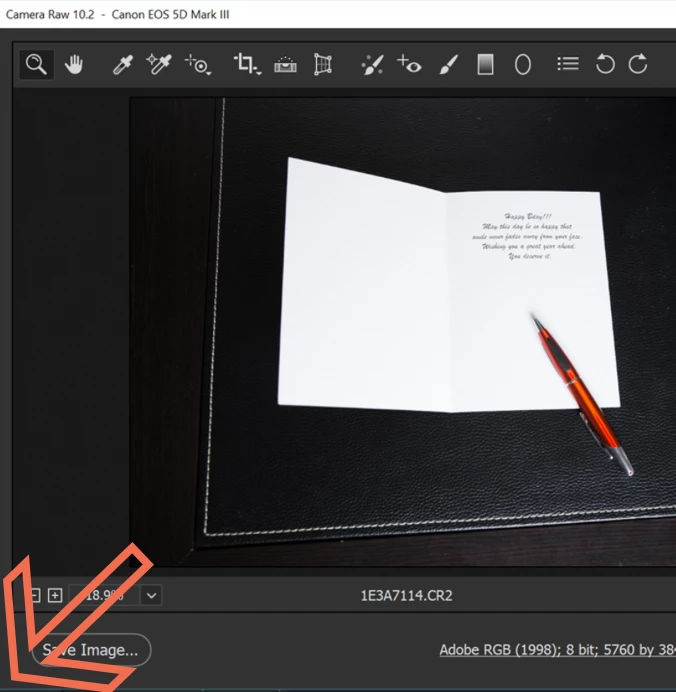Screen dimensions: 676x692
Task: Click the greeting card image preview
Action: 402,332
